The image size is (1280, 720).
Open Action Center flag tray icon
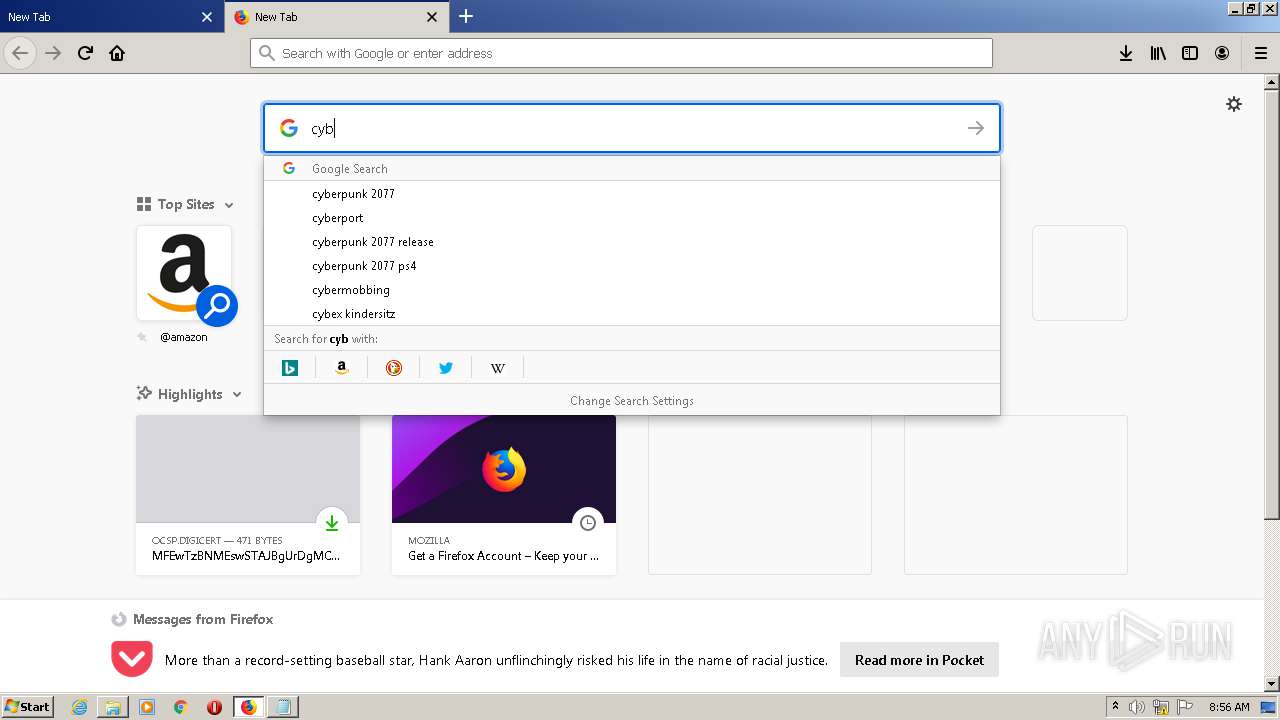tap(1185, 707)
